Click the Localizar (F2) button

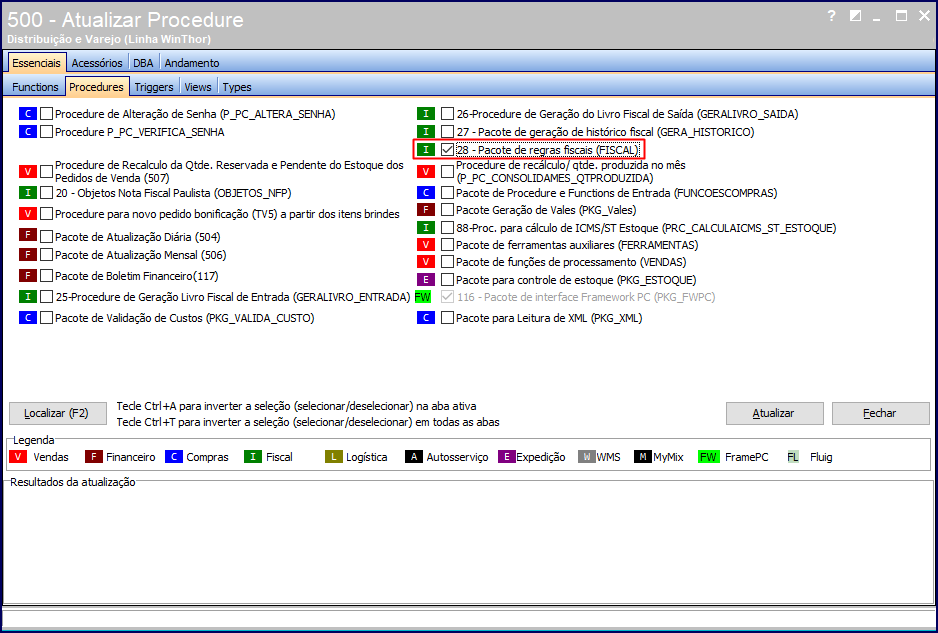point(57,413)
